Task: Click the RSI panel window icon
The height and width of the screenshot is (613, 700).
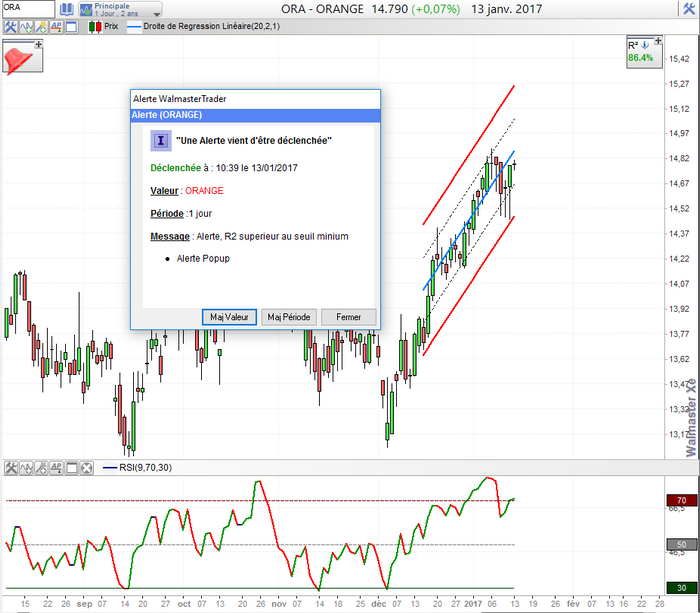Action: 71,468
